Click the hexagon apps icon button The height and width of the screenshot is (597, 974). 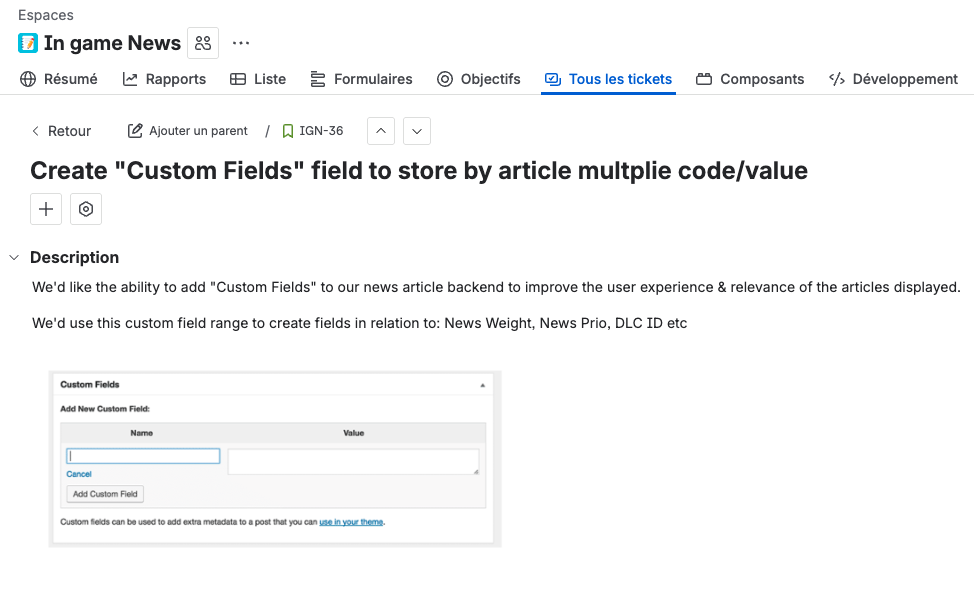point(86,209)
